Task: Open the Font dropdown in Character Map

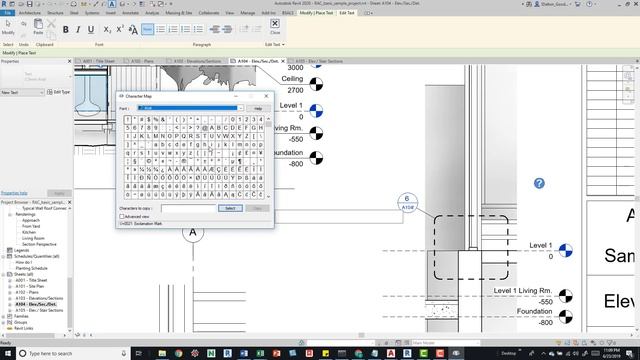Action: pos(241,108)
